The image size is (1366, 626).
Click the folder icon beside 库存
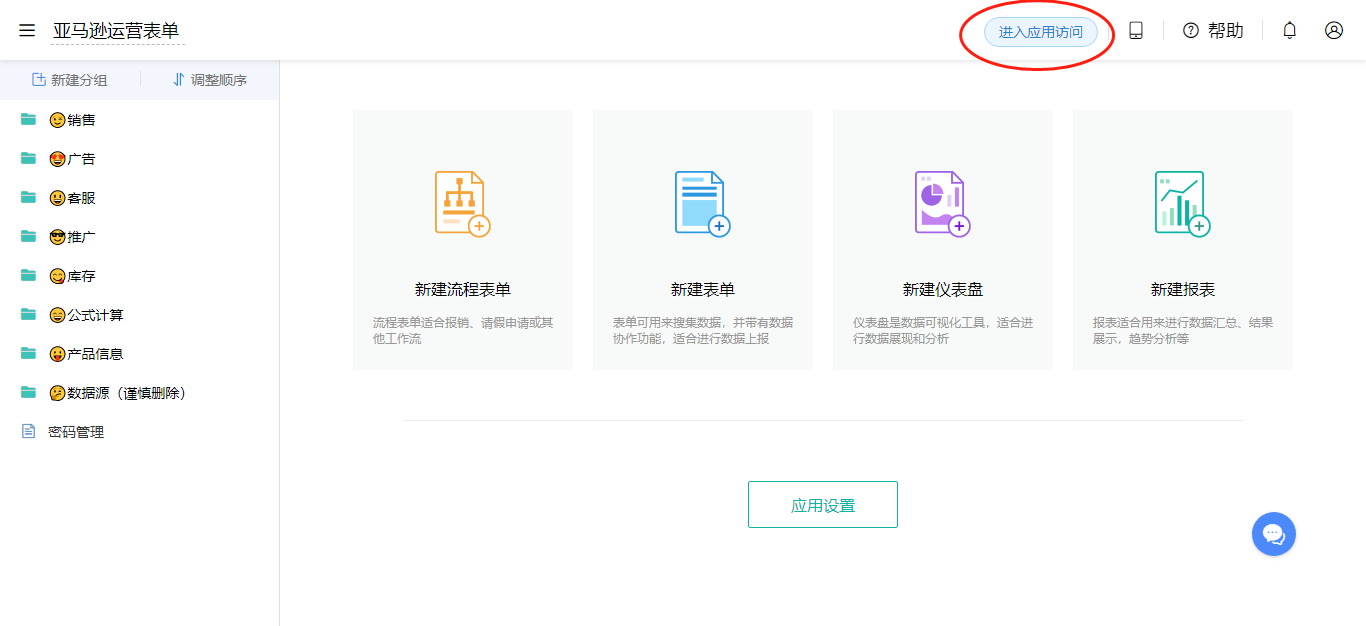pyautogui.click(x=29, y=276)
